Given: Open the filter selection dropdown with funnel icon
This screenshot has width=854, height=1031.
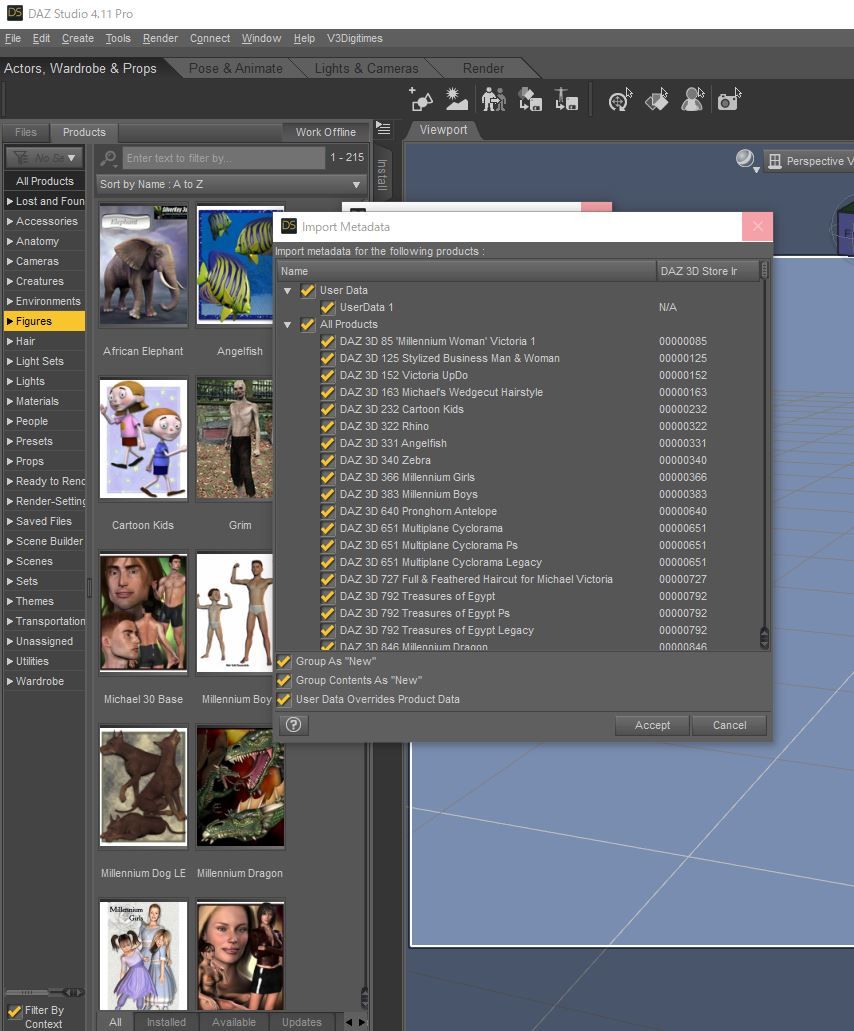Looking at the screenshot, I should [x=44, y=158].
